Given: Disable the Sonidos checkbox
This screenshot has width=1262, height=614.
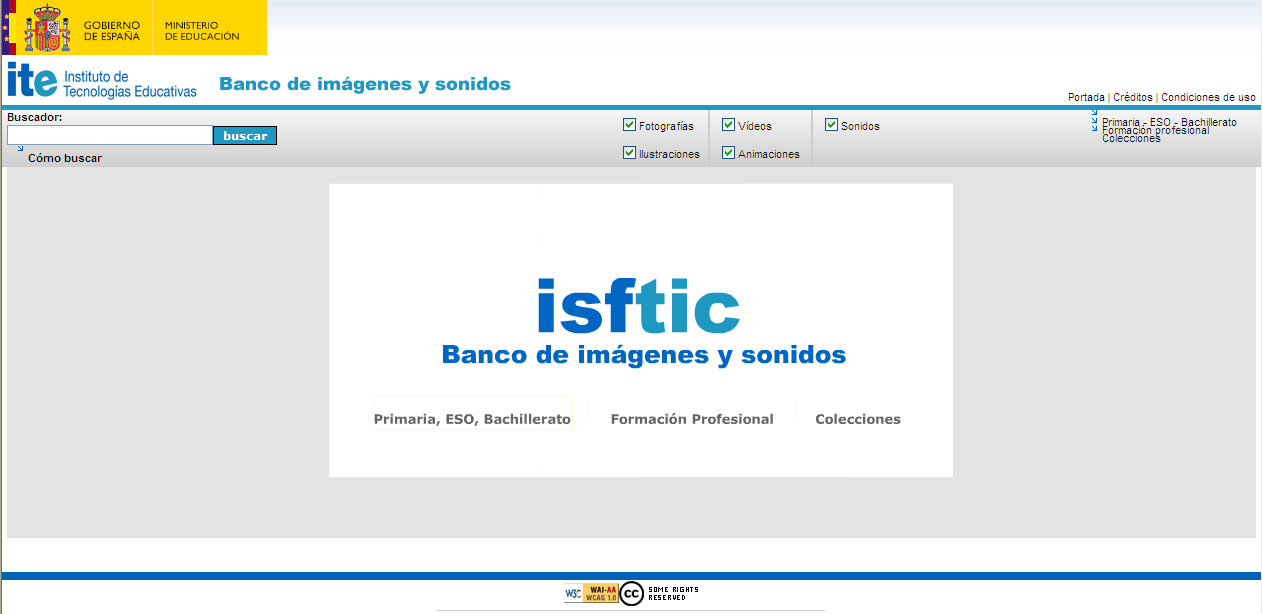Looking at the screenshot, I should pyautogui.click(x=831, y=125).
